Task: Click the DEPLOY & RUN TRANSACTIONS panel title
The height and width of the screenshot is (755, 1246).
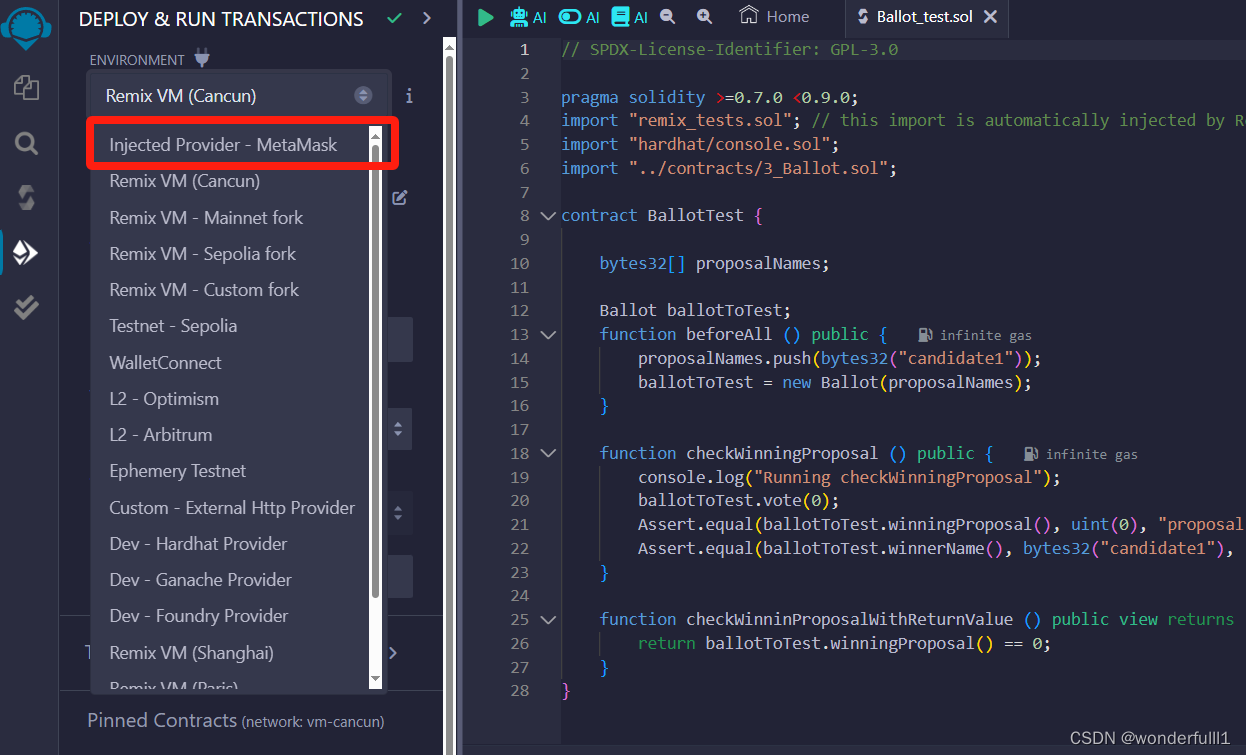Action: [x=221, y=18]
